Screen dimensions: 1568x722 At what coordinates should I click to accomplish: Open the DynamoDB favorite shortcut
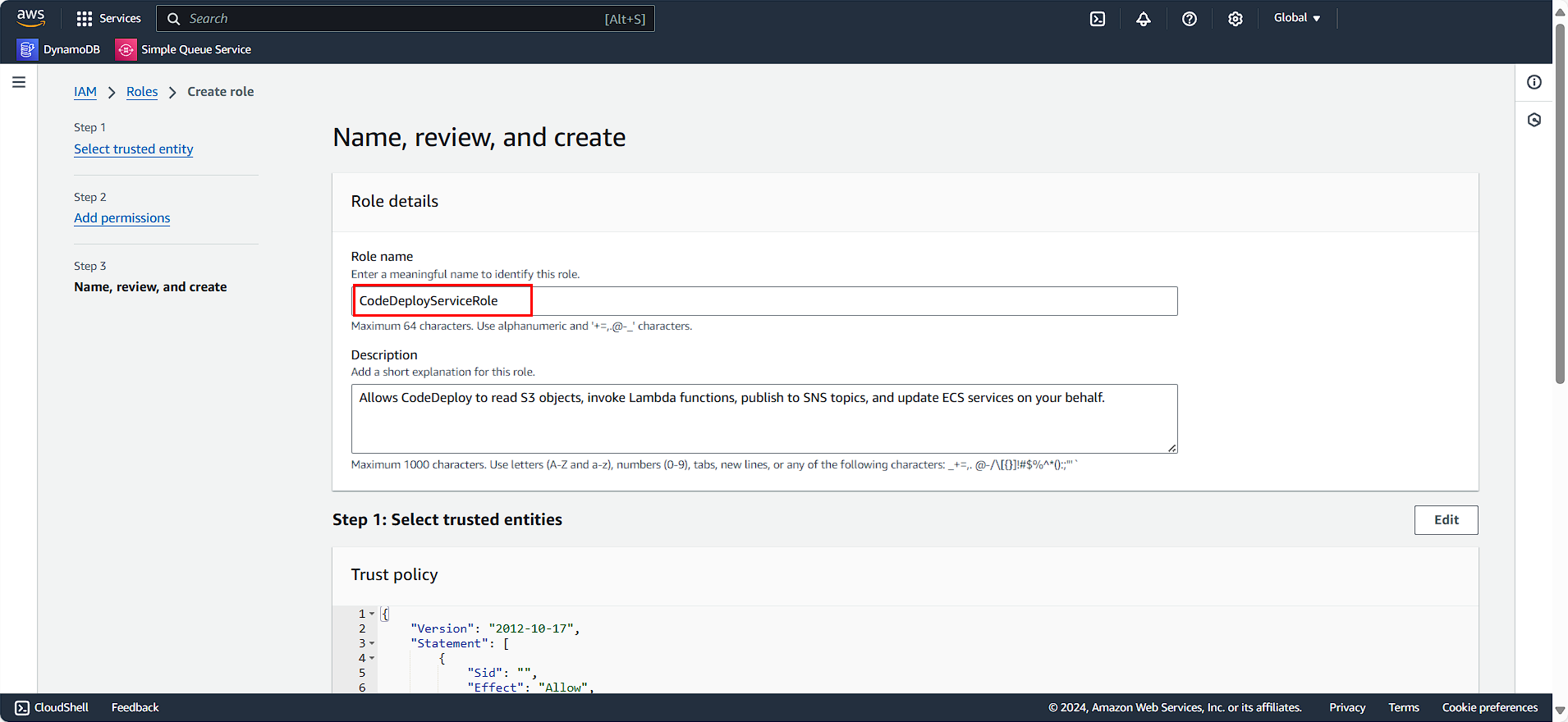click(59, 49)
